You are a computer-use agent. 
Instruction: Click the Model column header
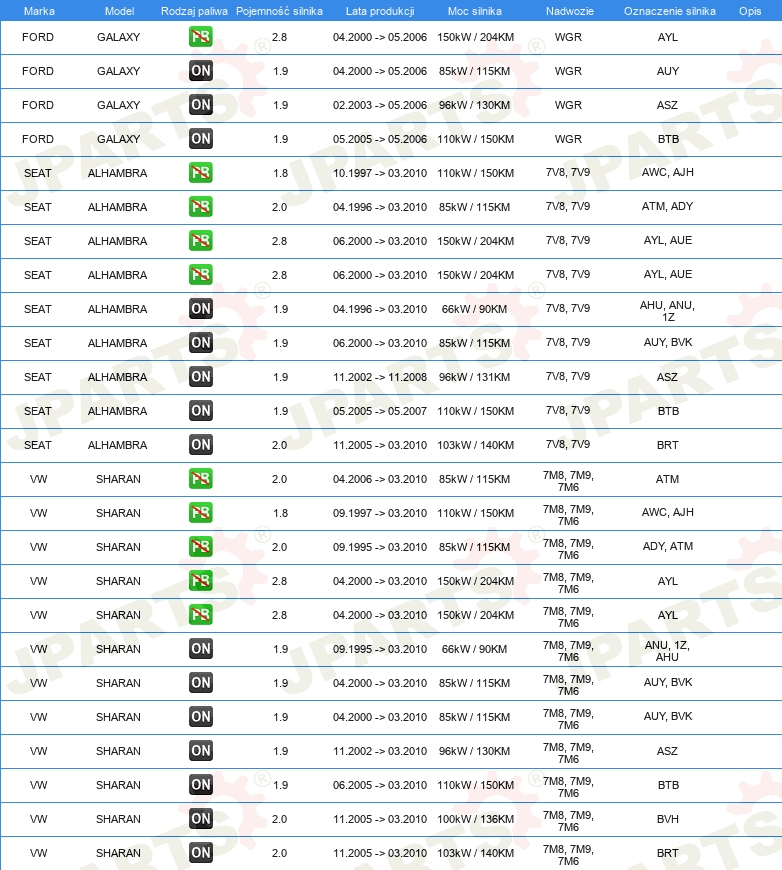coord(119,11)
